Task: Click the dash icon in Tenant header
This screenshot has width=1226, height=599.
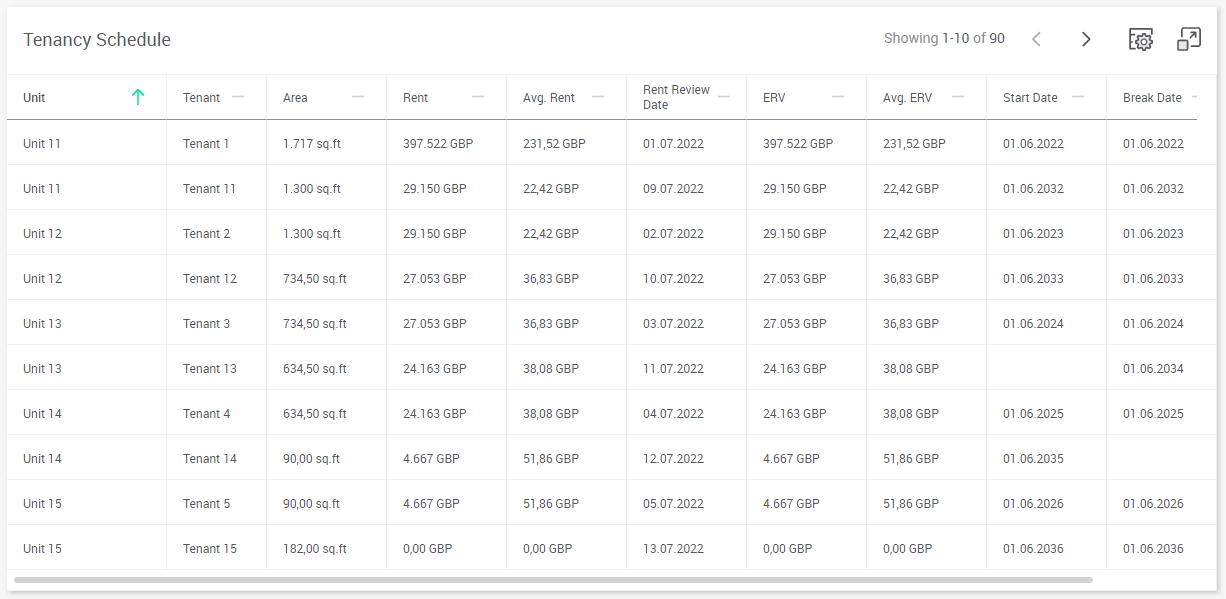Action: [238, 97]
